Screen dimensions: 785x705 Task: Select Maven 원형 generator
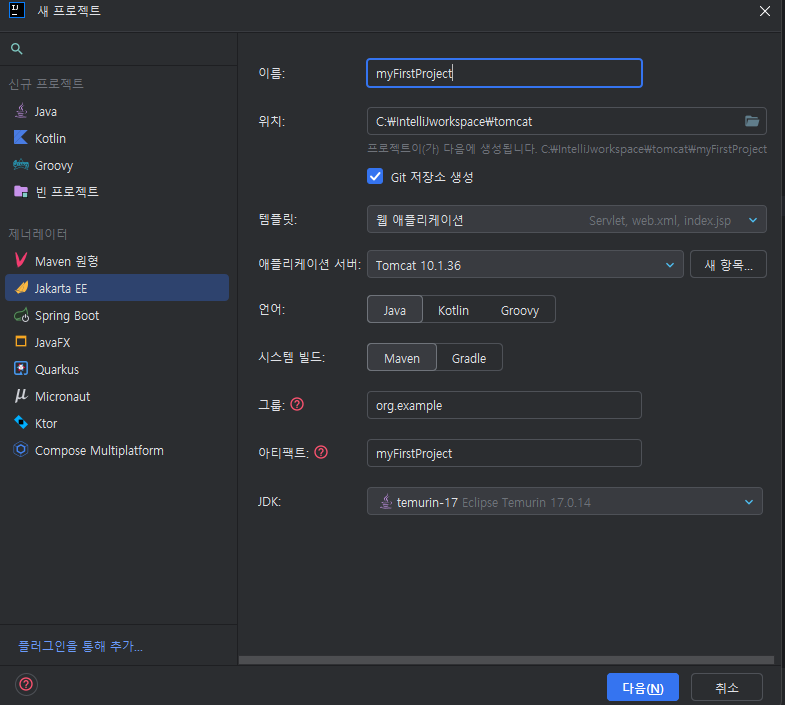(x=117, y=261)
